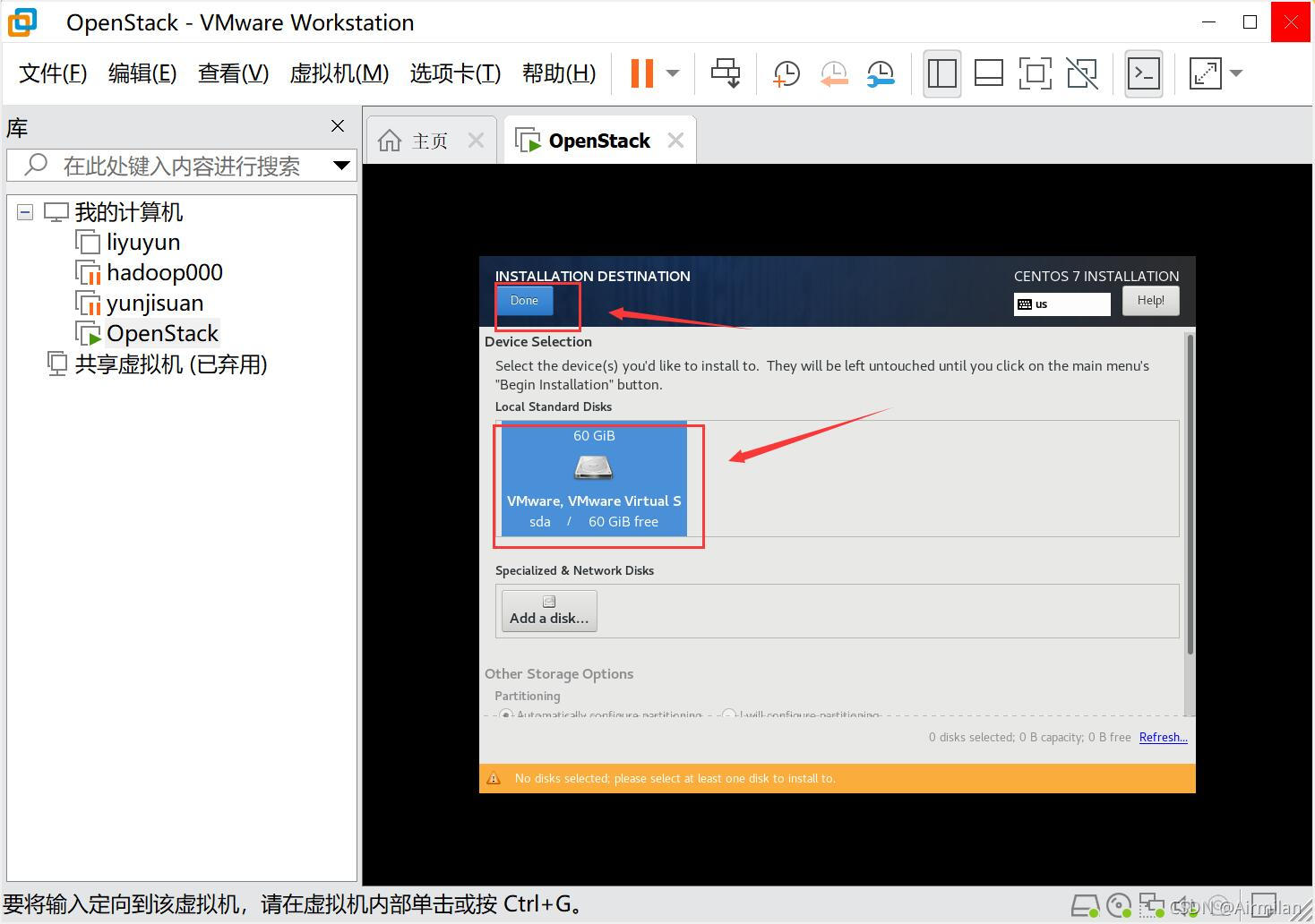The height and width of the screenshot is (924, 1315).
Task: Select the liyuyun virtual machine
Action: [143, 243]
